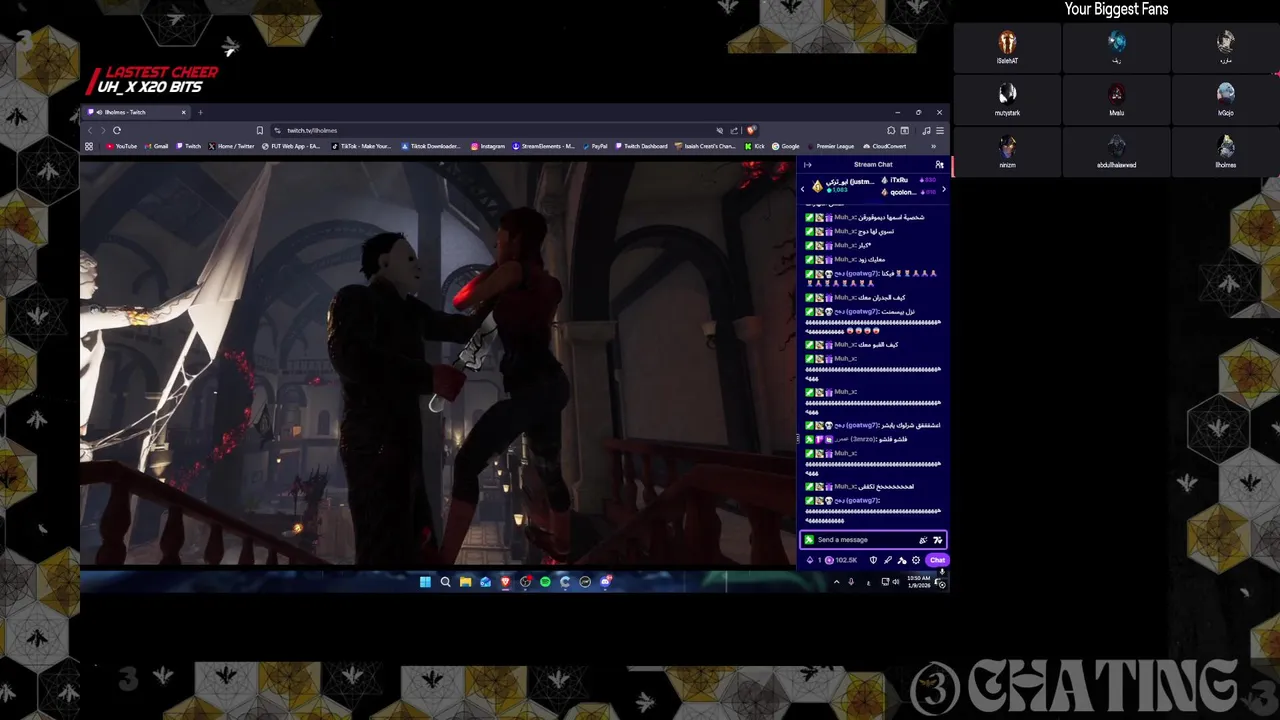This screenshot has height=720, width=1280.
Task: Open 7TV emote menu icon
Action: [x=938, y=540]
